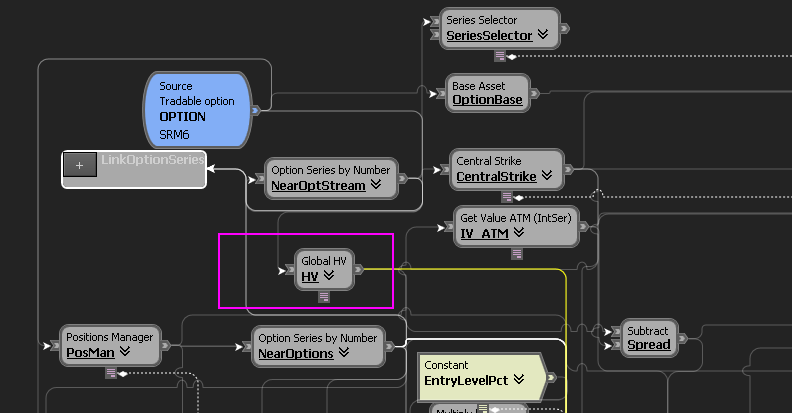Select the 'LinkOptionSeries' group title
Screen dimensions: 792x413
point(153,160)
